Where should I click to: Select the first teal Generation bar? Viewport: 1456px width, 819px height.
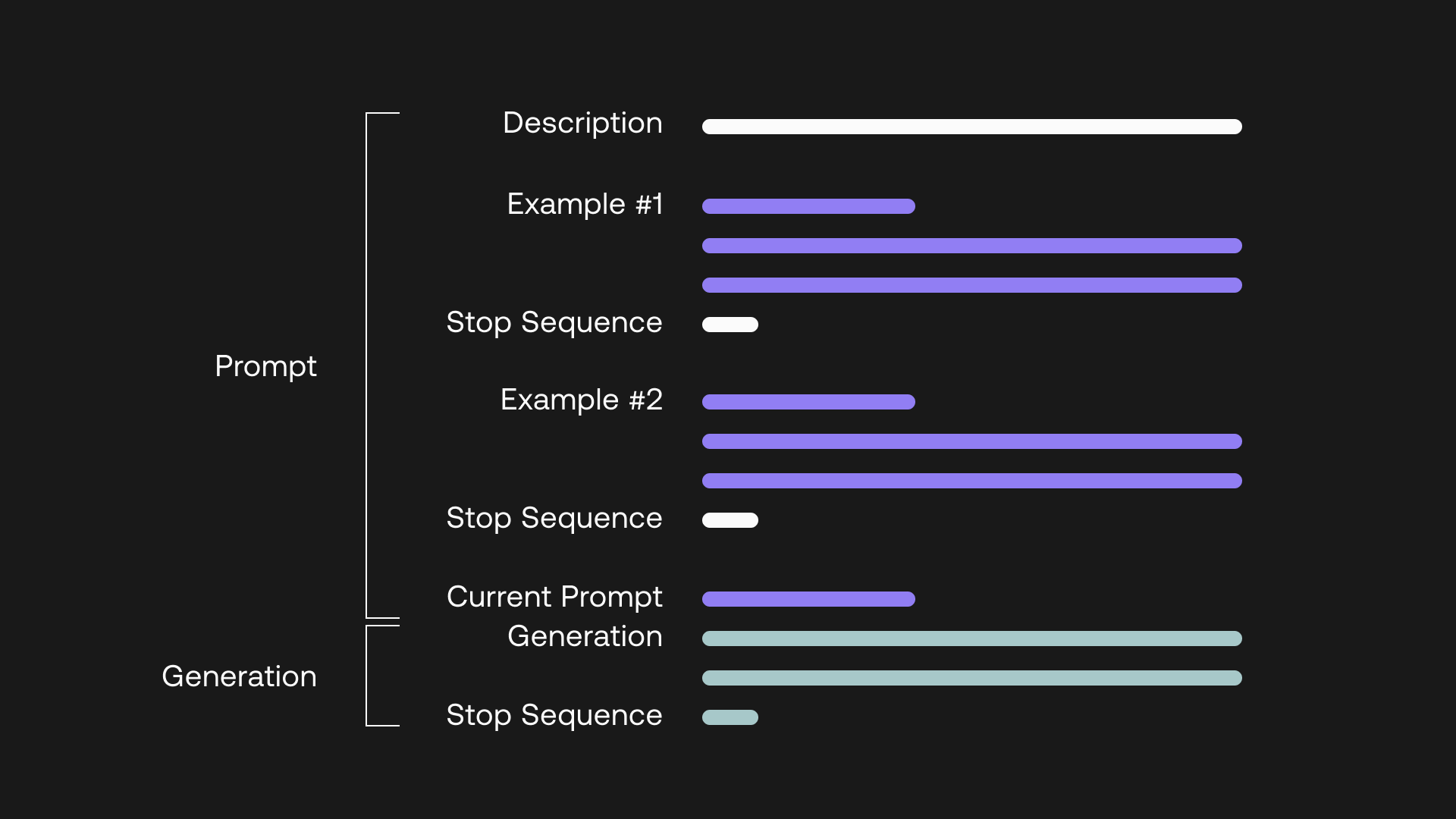pos(971,639)
